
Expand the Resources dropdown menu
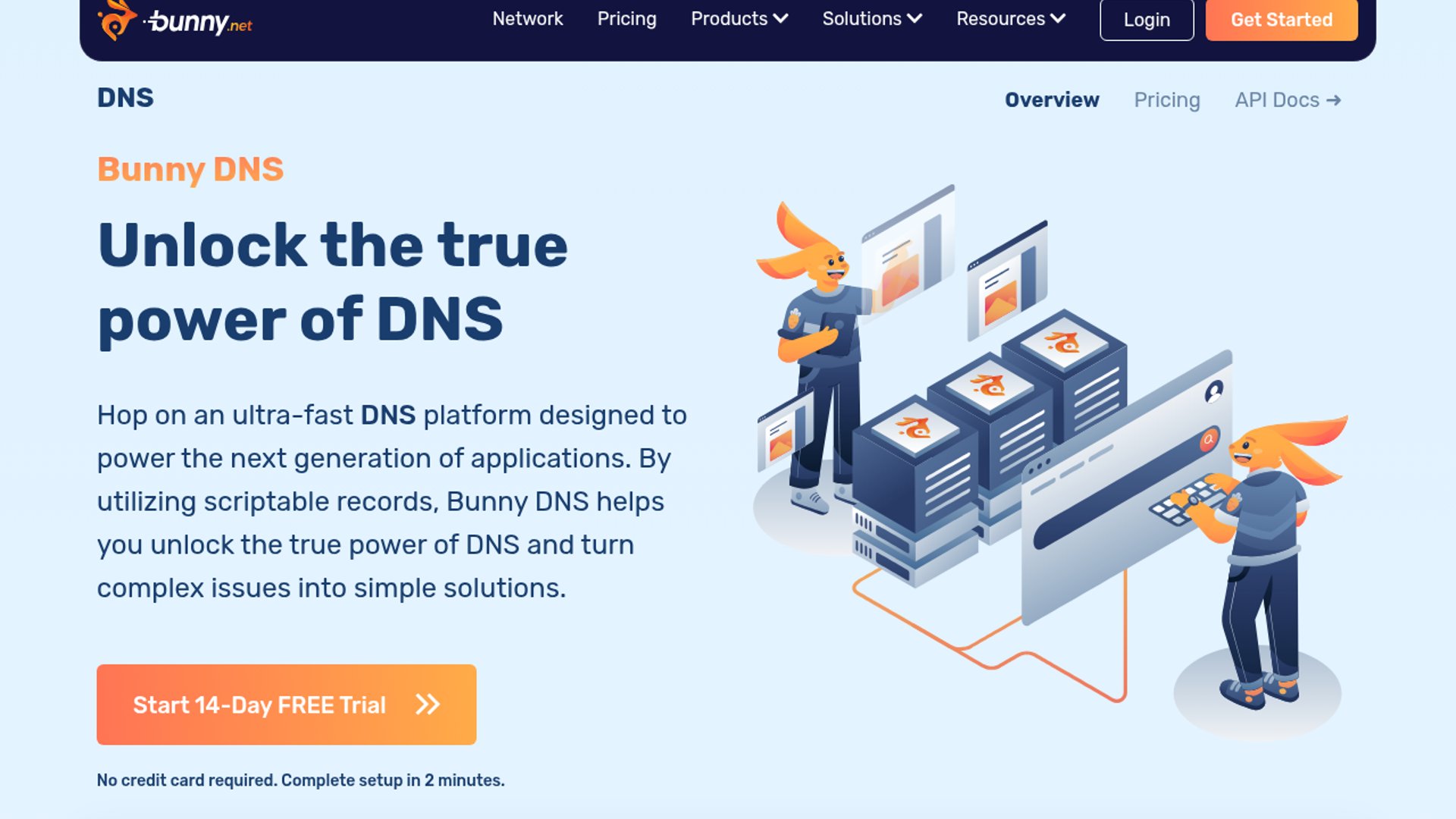coord(1011,19)
